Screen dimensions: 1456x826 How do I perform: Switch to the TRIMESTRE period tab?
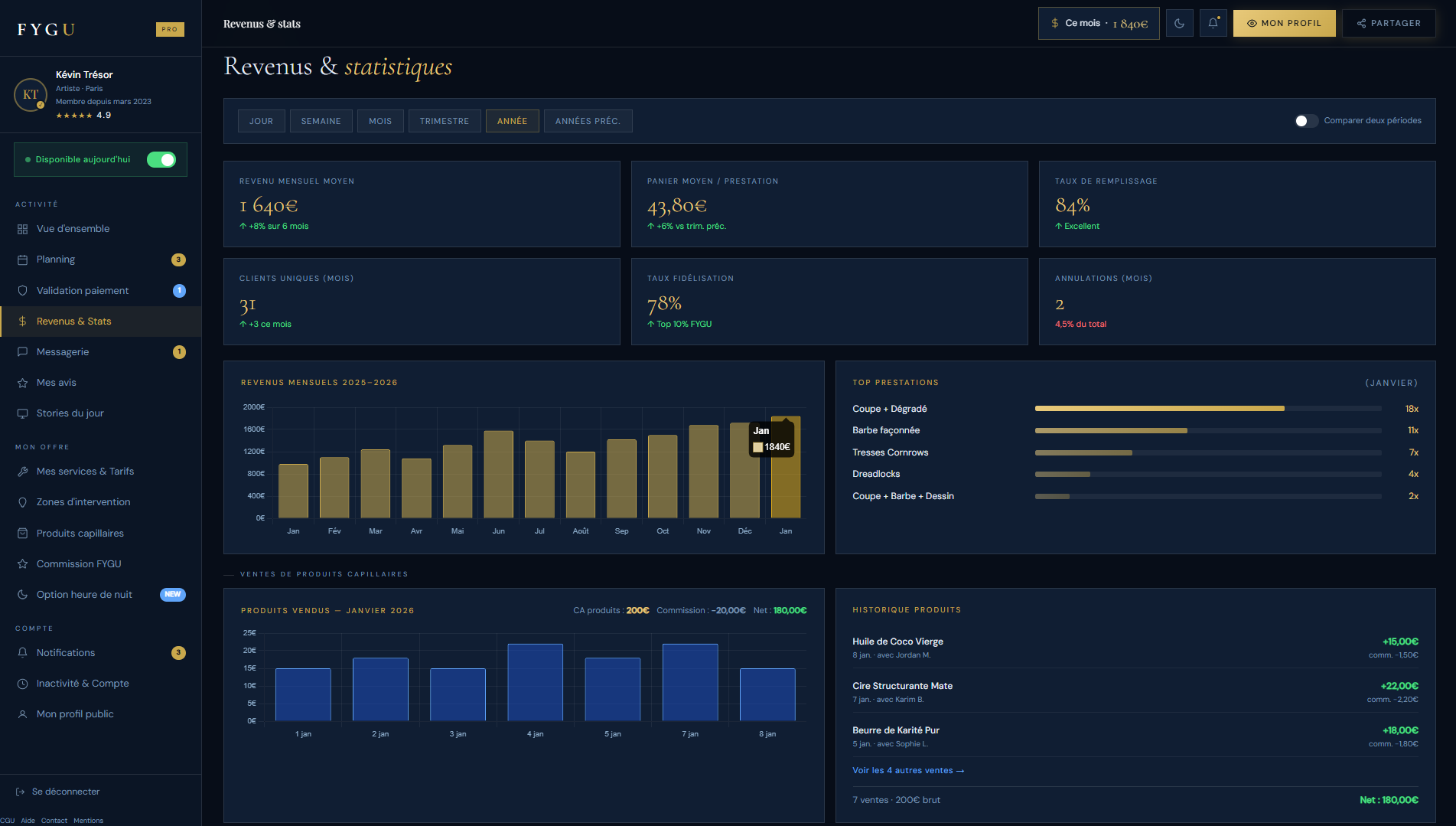445,121
